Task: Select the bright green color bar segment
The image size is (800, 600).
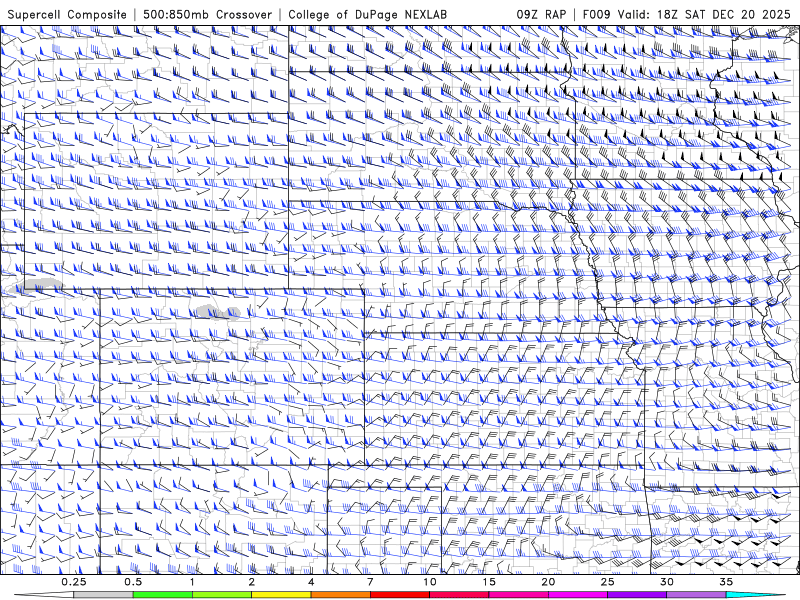Action: coord(163,595)
